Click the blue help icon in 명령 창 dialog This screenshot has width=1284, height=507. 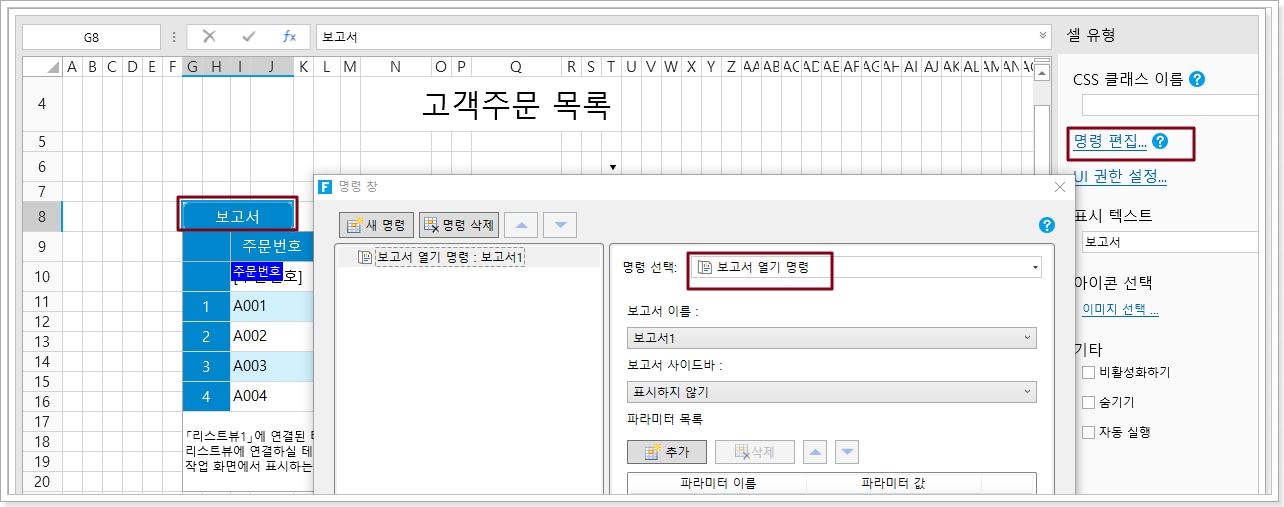1047,225
